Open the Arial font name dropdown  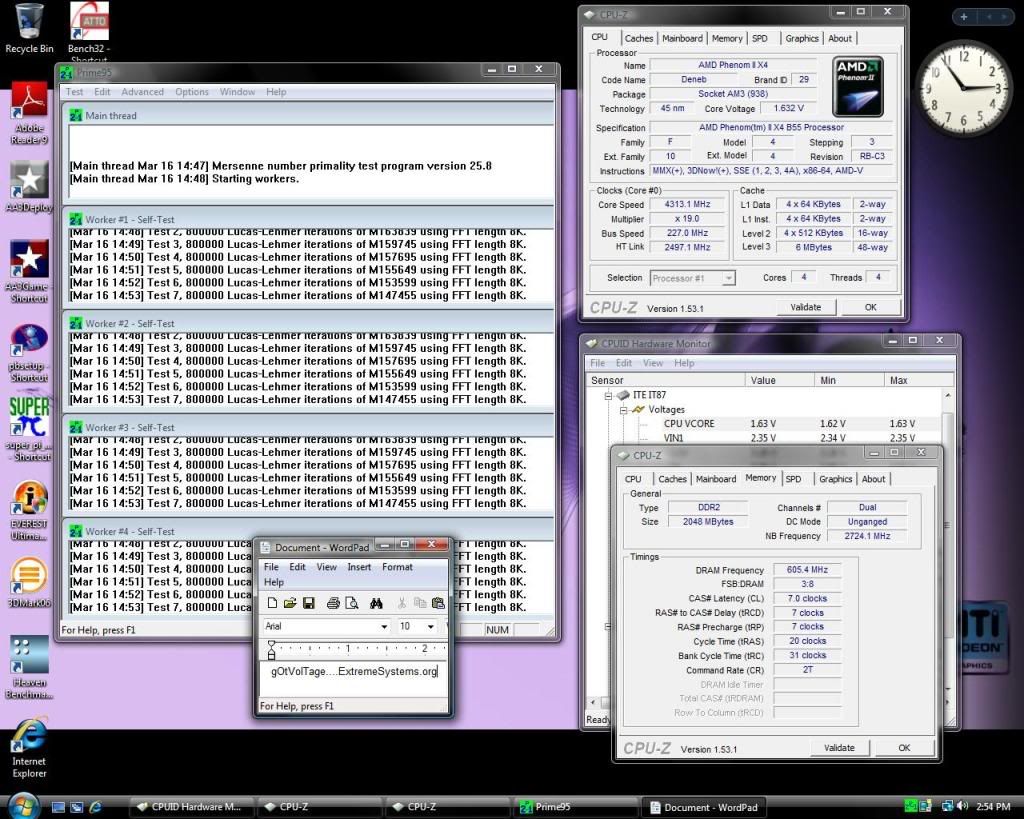click(383, 627)
